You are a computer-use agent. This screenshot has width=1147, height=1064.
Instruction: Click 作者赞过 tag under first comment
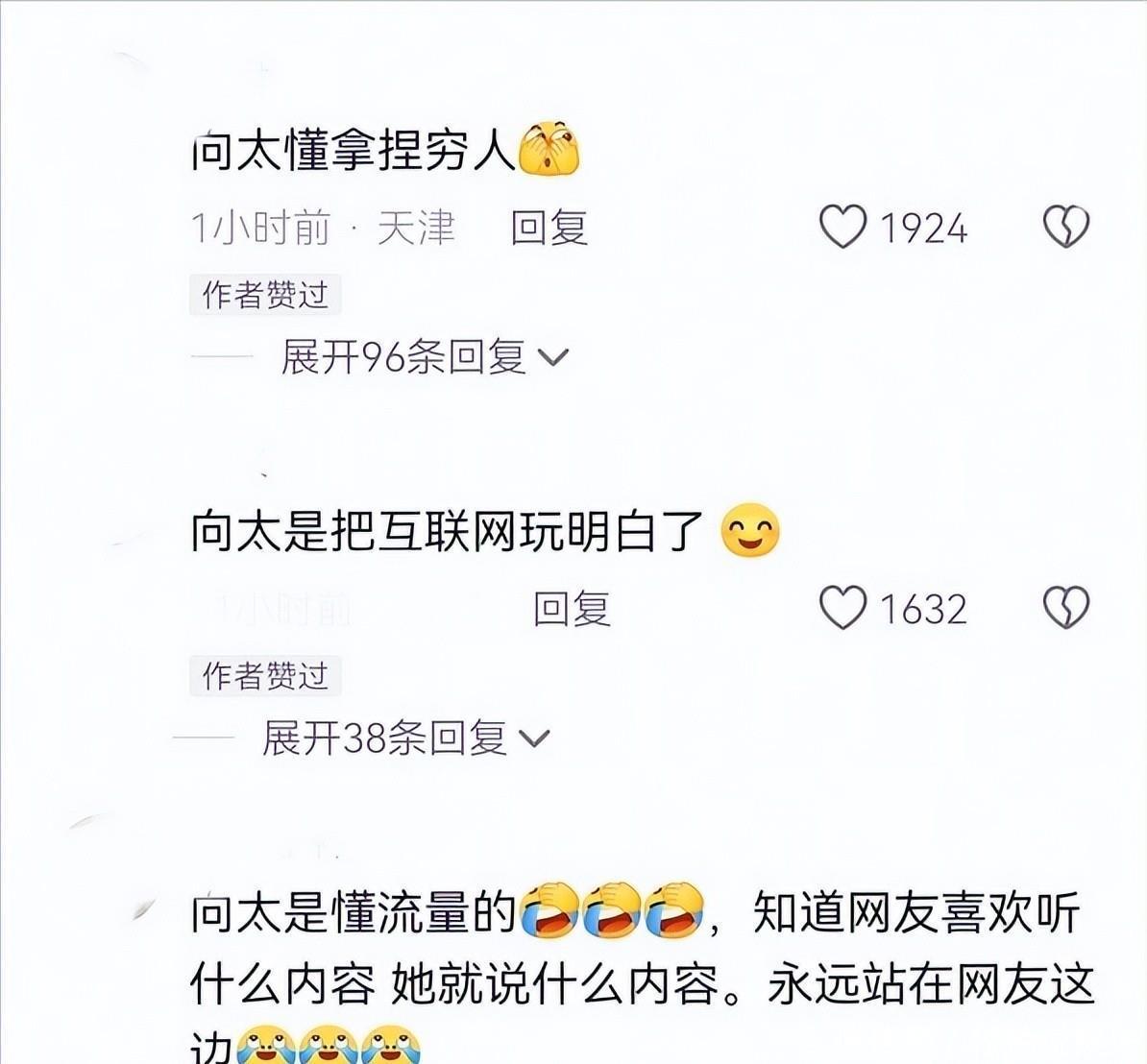(265, 295)
